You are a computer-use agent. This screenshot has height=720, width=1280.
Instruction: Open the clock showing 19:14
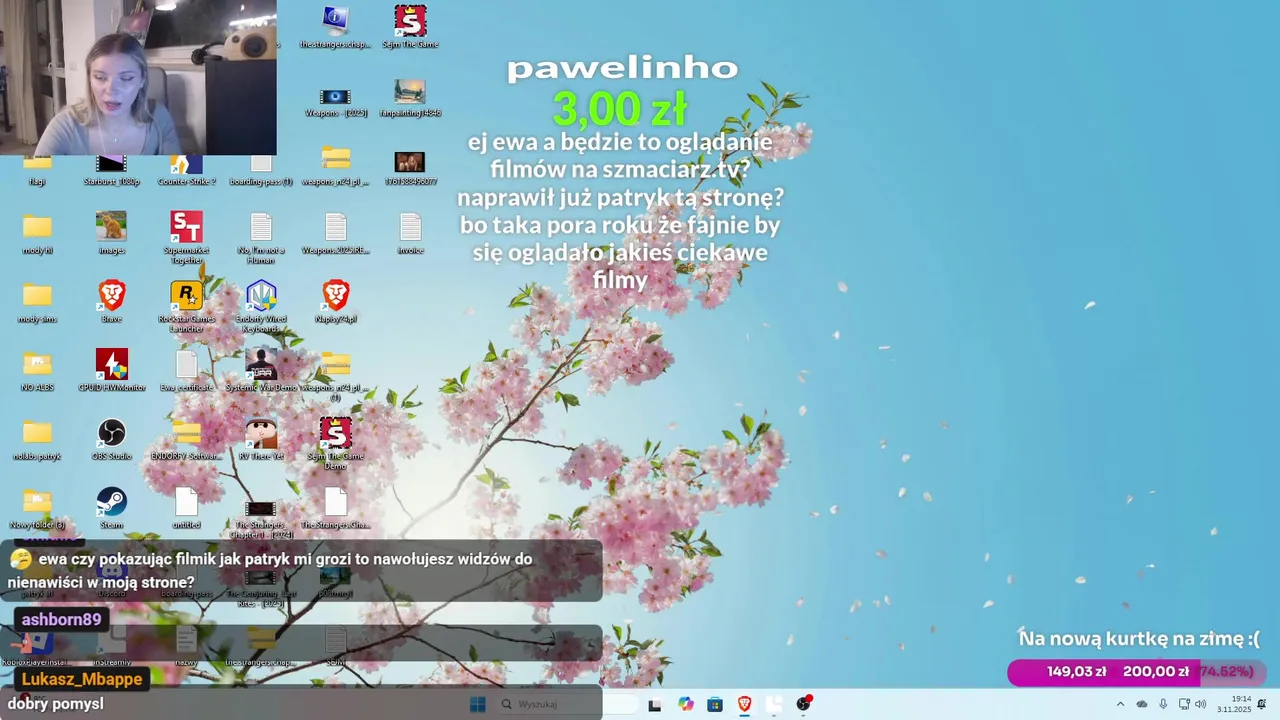1233,704
